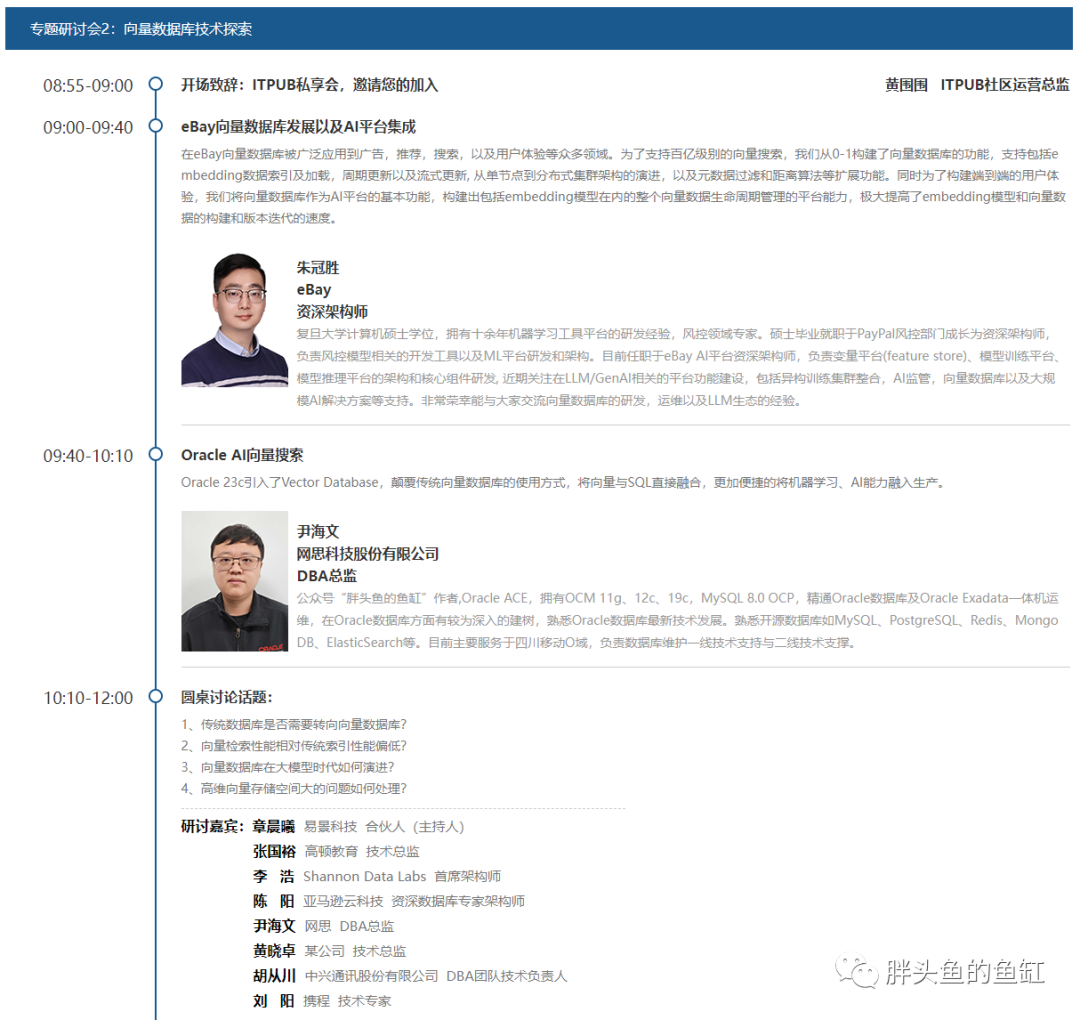Click the header 专题研讨会2：向量数据库技术探索
This screenshot has width=1080, height=1020.
[x=141, y=29]
